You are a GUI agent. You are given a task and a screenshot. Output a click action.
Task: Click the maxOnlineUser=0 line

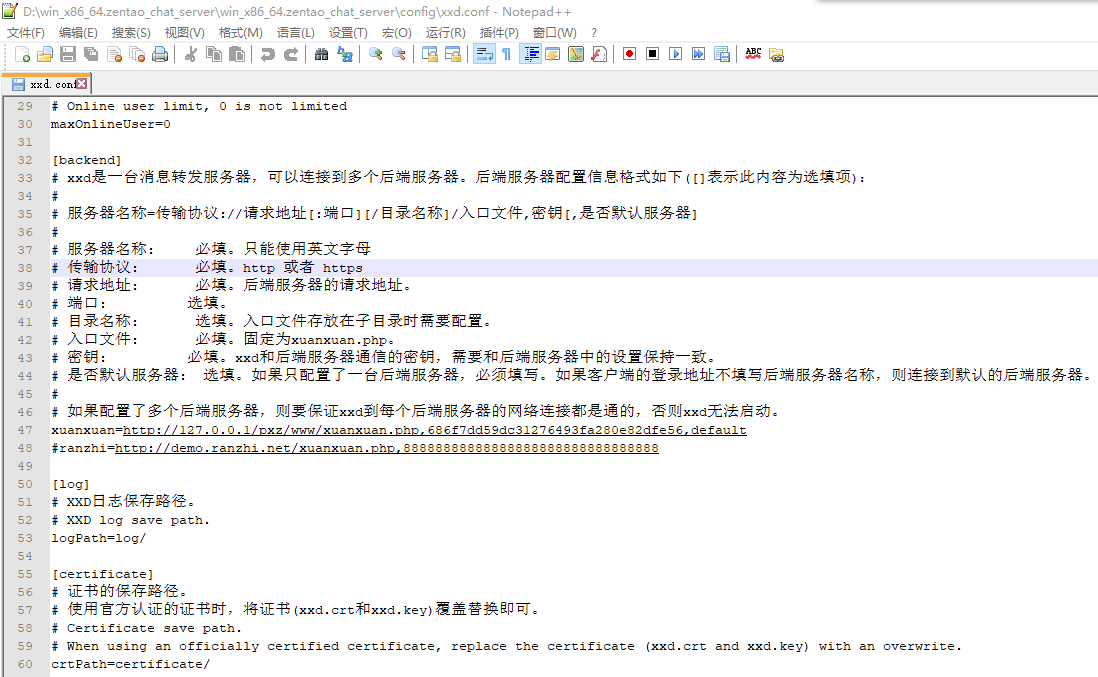point(111,124)
